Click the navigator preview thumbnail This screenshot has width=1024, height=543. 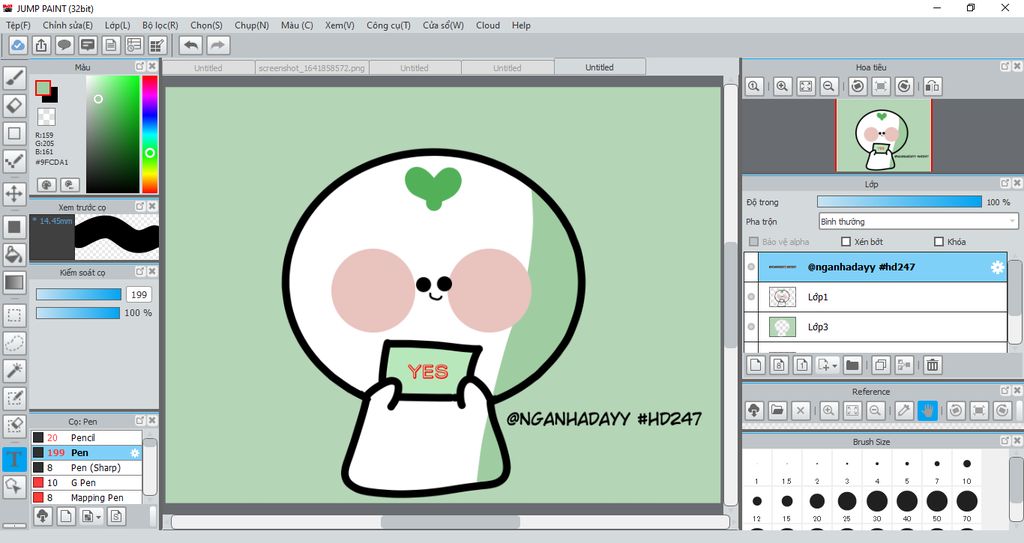pos(883,136)
